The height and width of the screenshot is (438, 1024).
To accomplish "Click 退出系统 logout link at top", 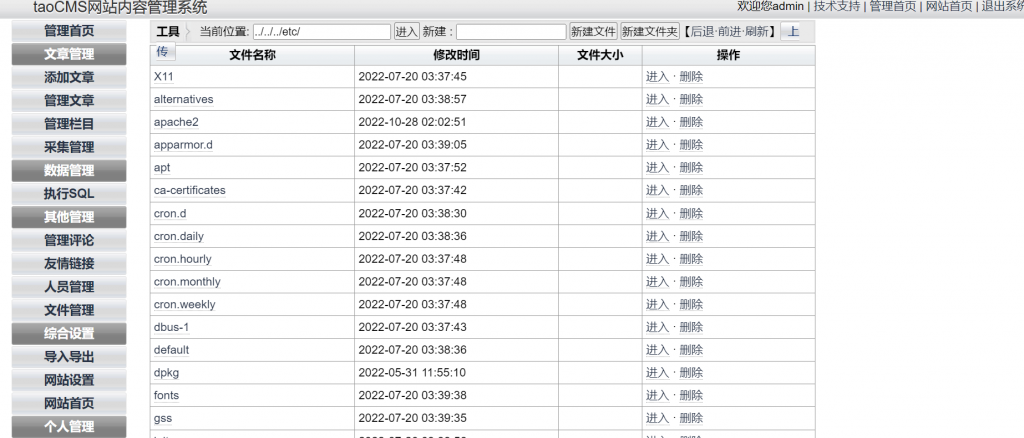I will point(1001,6).
